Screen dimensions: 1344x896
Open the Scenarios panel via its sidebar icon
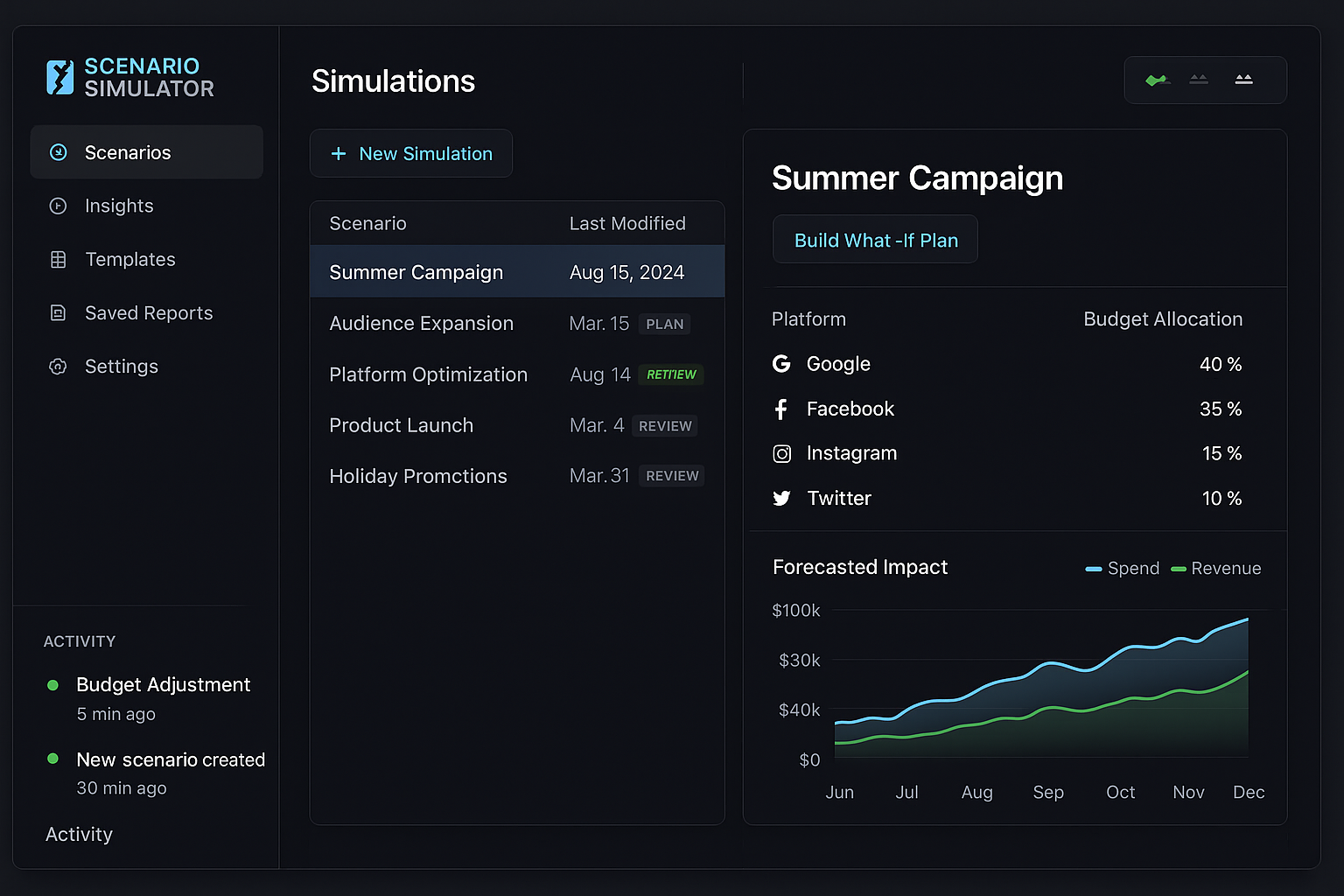pyautogui.click(x=58, y=151)
